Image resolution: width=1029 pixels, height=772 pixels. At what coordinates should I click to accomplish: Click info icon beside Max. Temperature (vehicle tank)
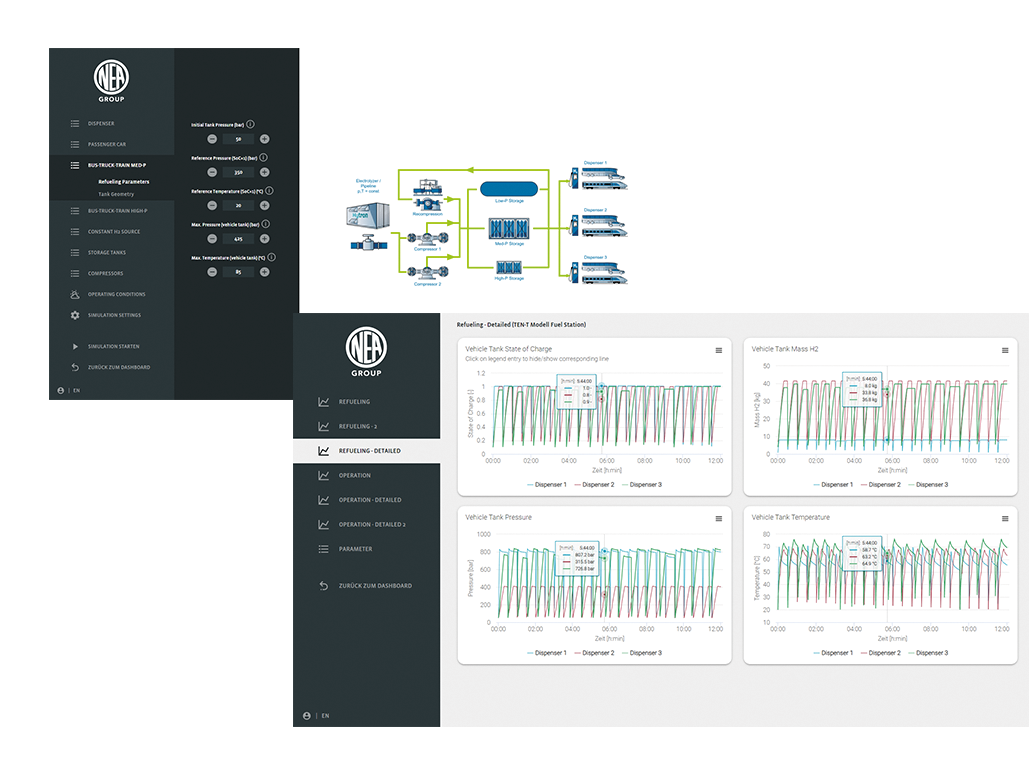pyautogui.click(x=271, y=257)
